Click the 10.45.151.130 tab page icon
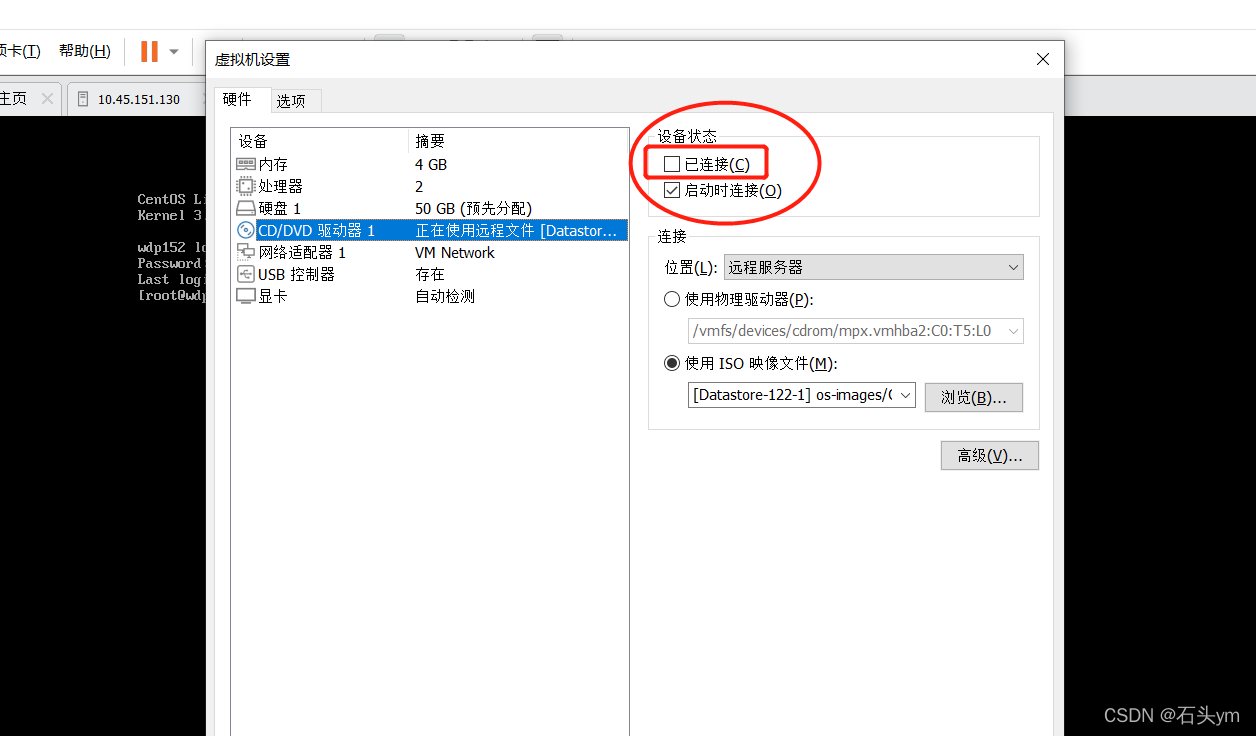The height and width of the screenshot is (736, 1256). coord(83,99)
